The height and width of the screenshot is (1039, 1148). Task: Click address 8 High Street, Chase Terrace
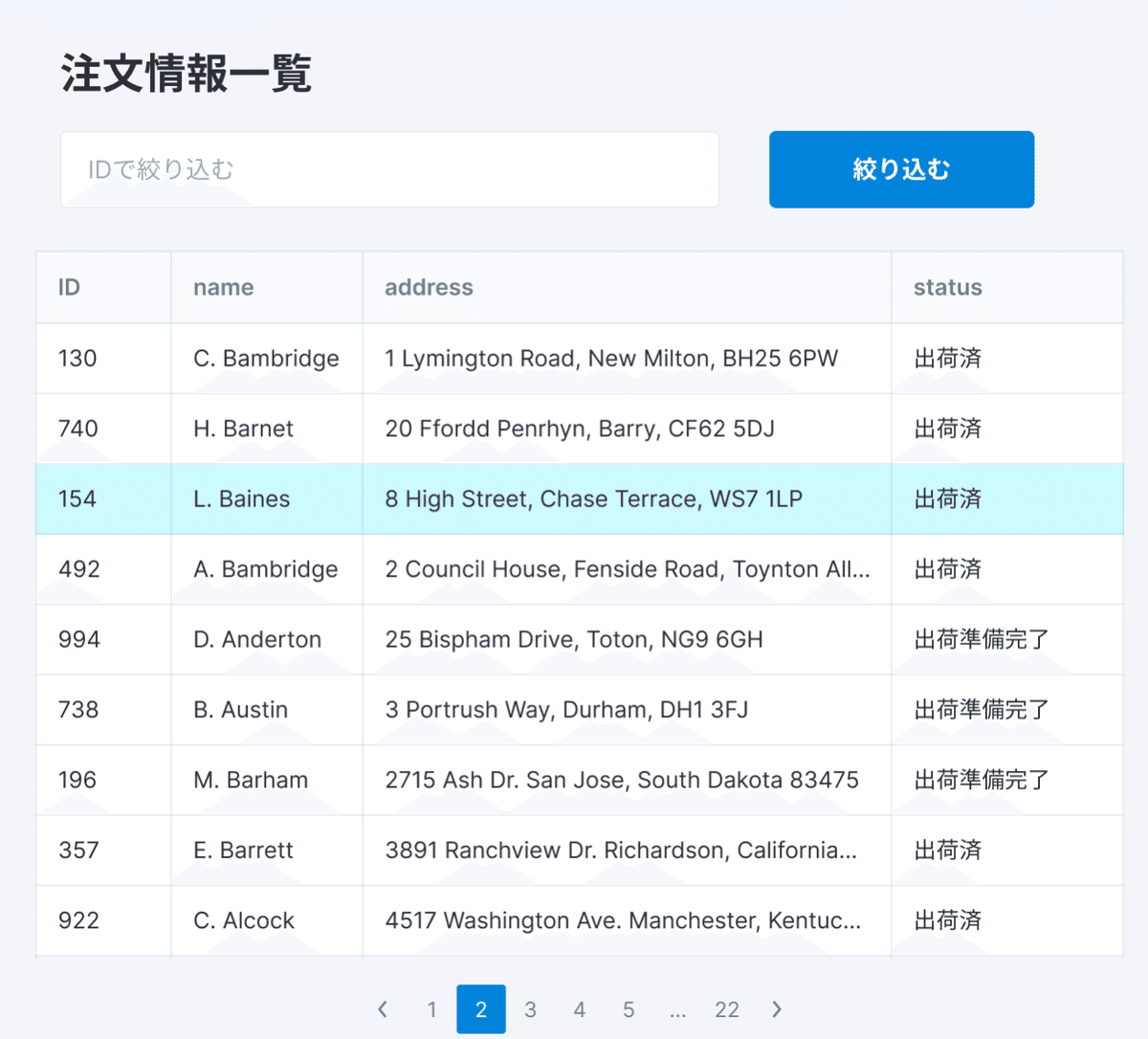pos(594,498)
